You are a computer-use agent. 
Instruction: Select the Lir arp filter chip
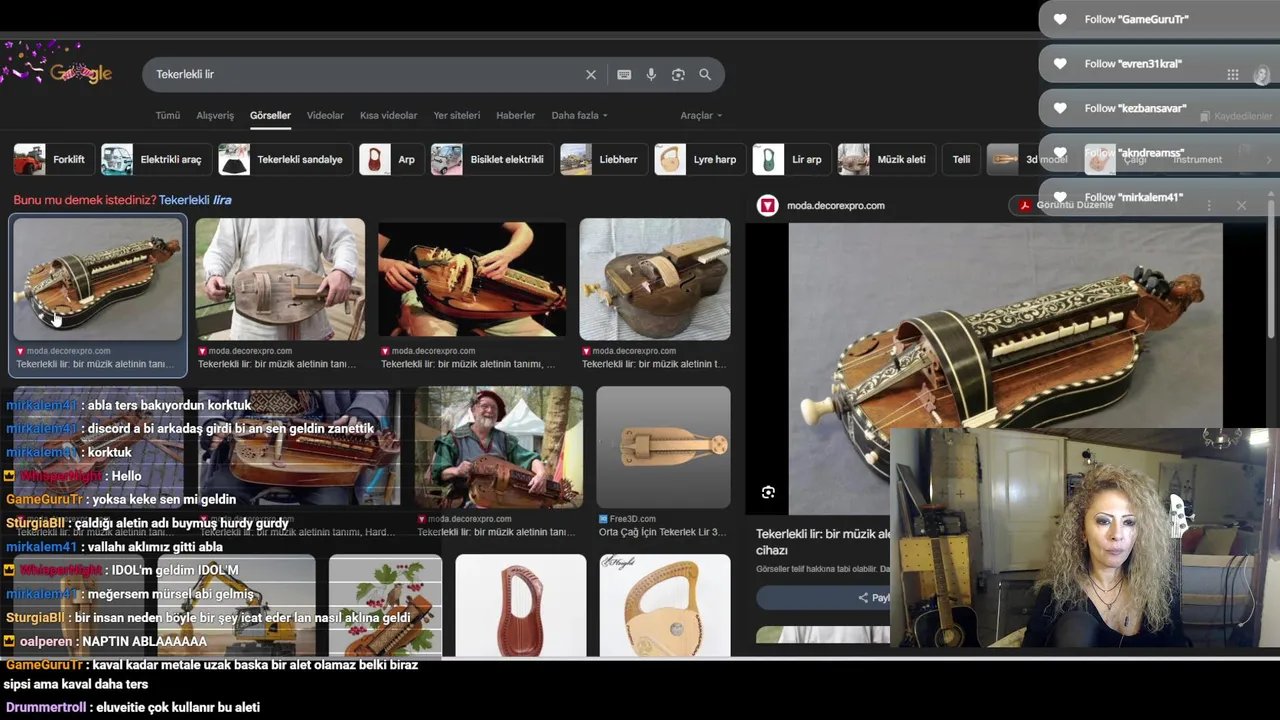pos(790,159)
